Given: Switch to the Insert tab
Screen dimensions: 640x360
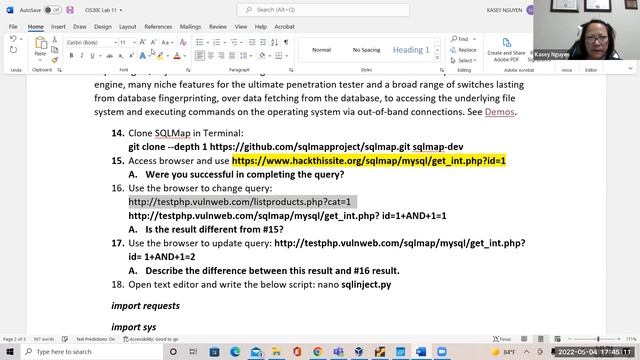Looking at the screenshot, I should [x=58, y=27].
